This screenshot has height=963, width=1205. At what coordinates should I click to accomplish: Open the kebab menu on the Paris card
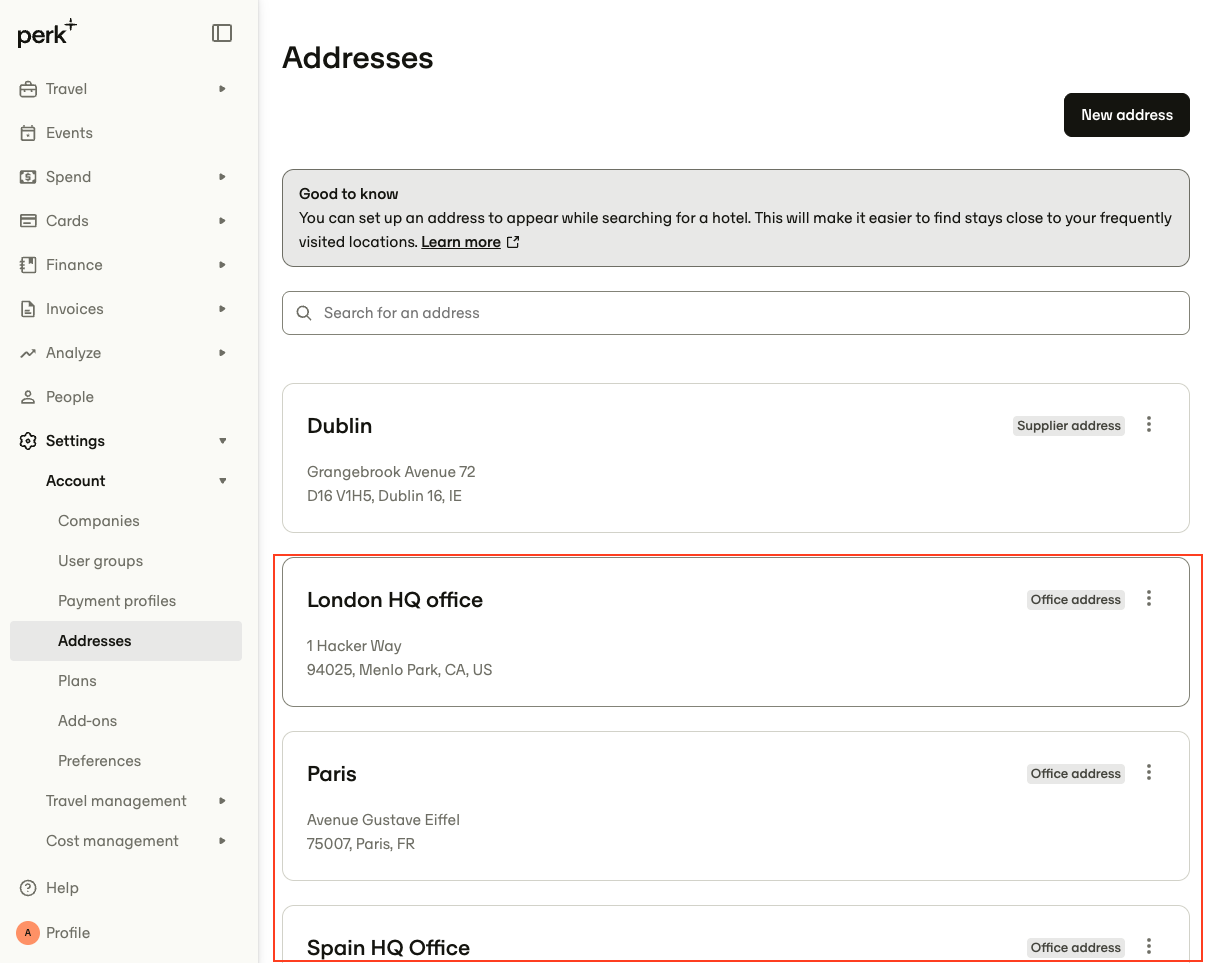click(1149, 772)
